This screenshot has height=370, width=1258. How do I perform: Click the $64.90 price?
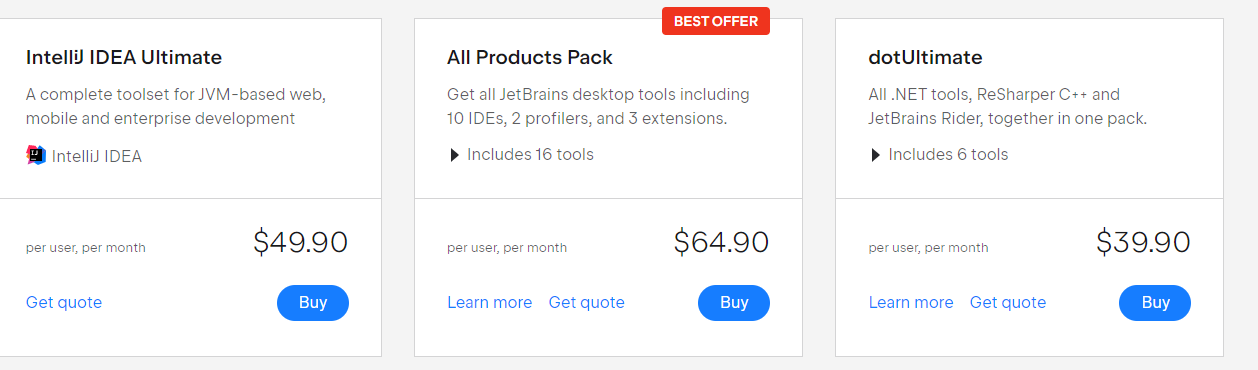[721, 242]
